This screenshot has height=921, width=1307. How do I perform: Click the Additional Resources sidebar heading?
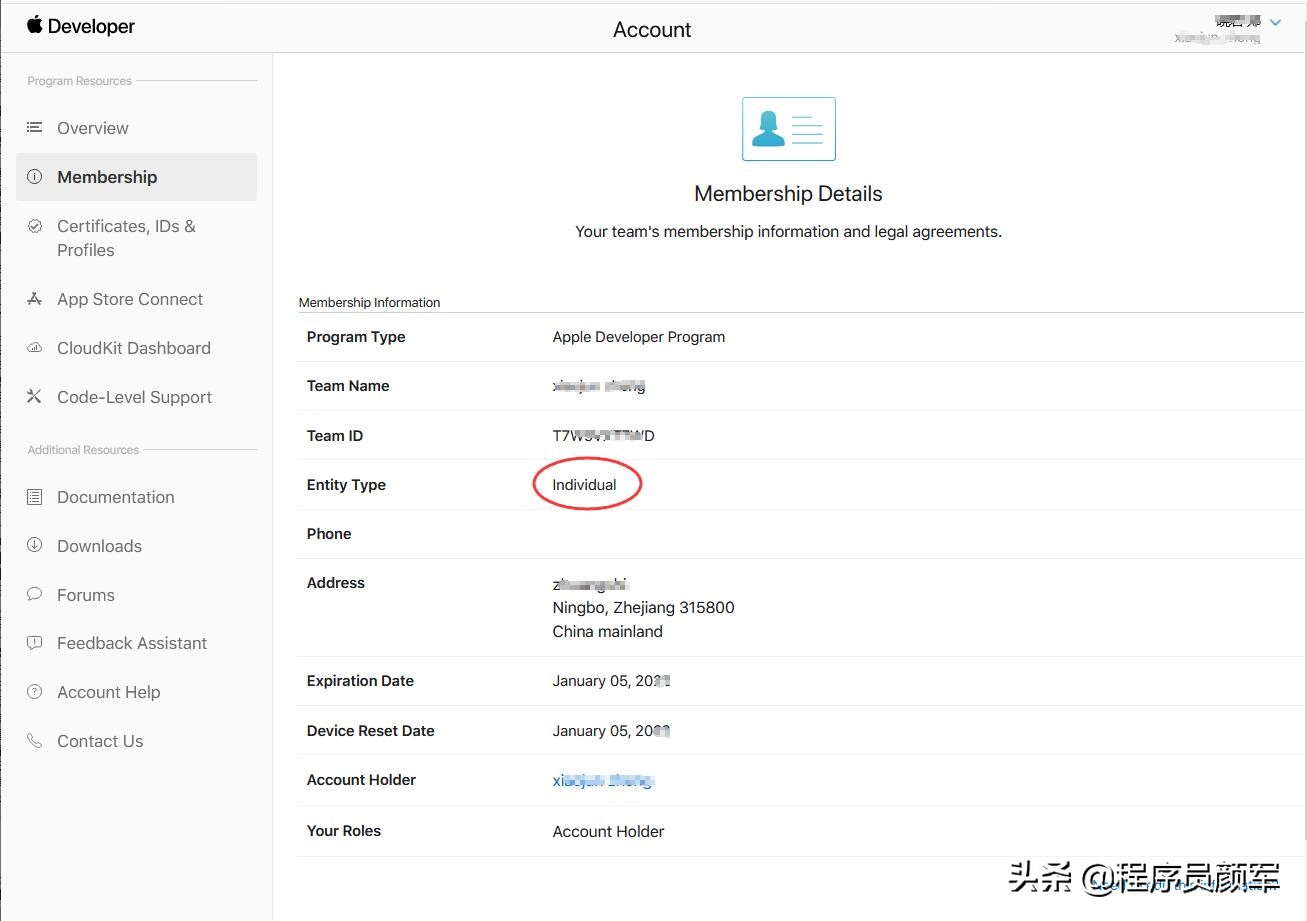83,450
